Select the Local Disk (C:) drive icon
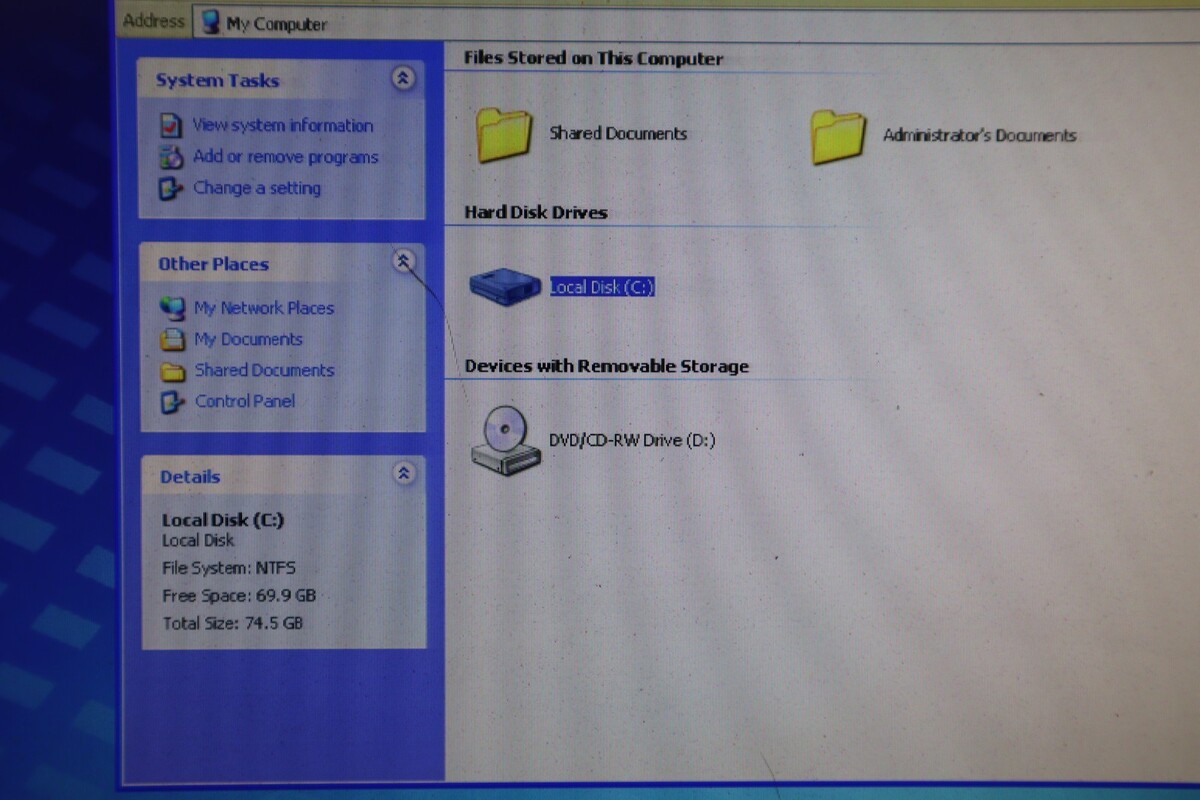The height and width of the screenshot is (800, 1200). tap(505, 286)
